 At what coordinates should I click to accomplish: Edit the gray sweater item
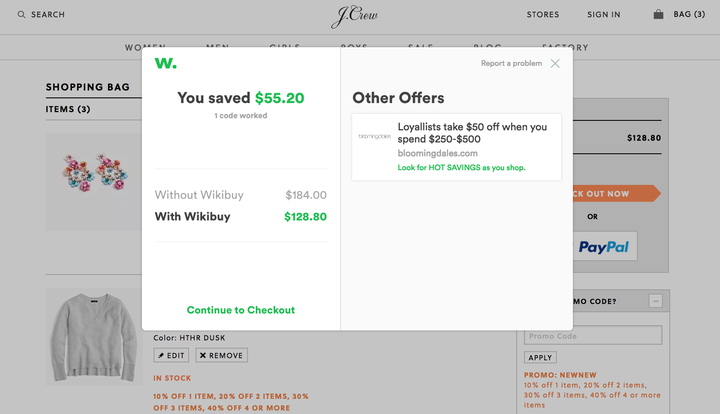[x=171, y=355]
